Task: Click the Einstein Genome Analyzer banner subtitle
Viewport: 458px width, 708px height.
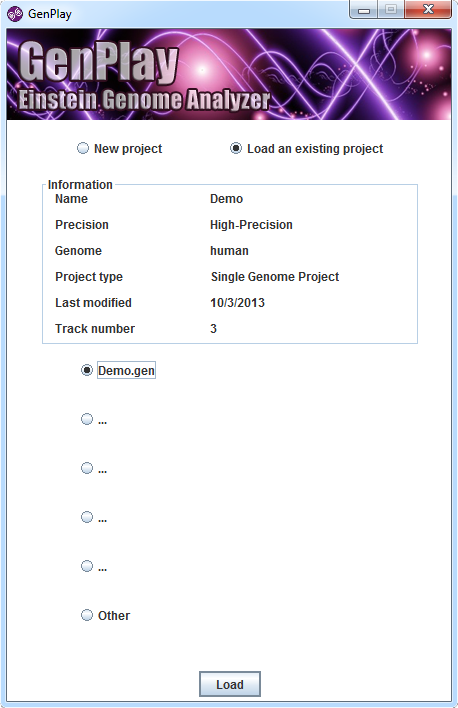Action: point(144,100)
